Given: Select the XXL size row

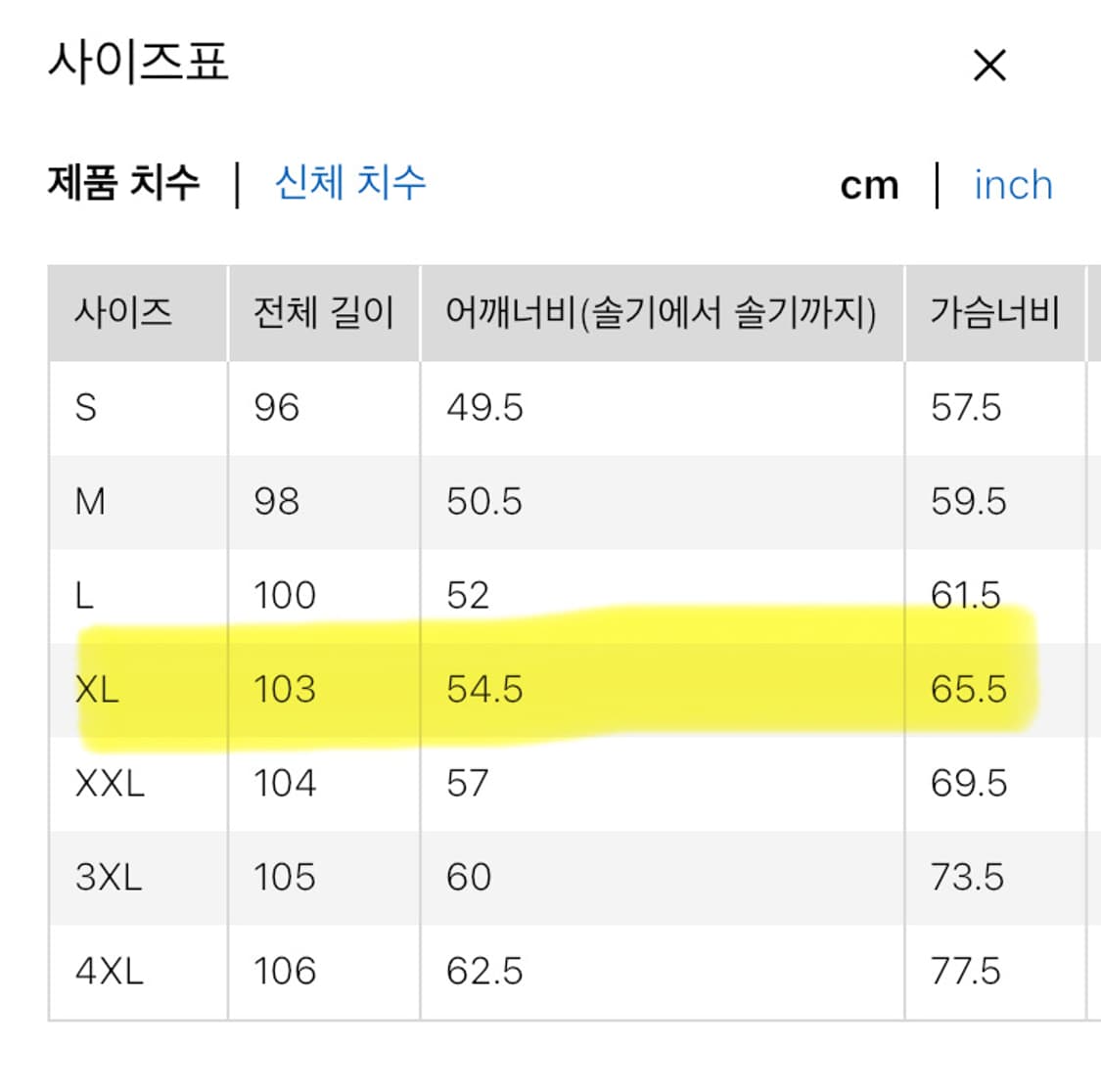Looking at the screenshot, I should (111, 783).
